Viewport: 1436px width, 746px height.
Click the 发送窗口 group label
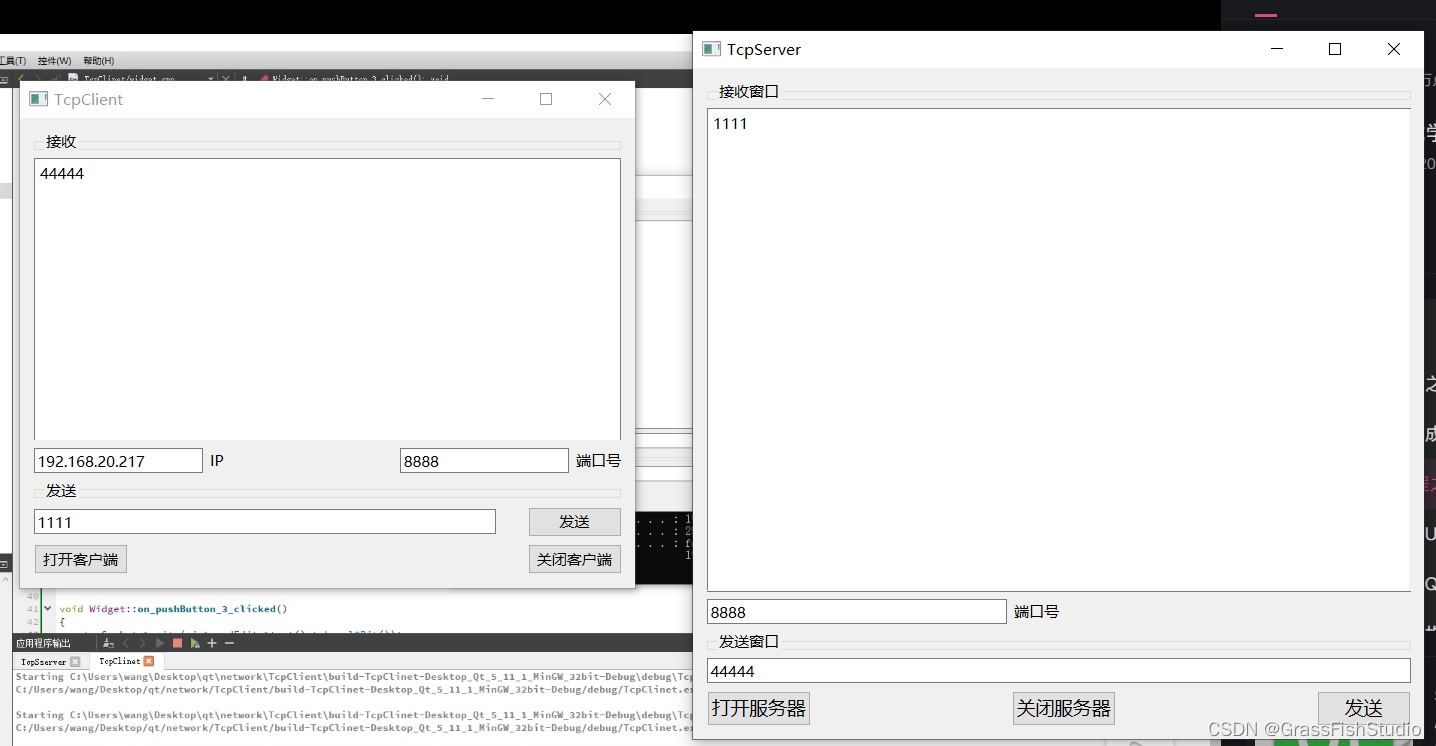pyautogui.click(x=749, y=642)
